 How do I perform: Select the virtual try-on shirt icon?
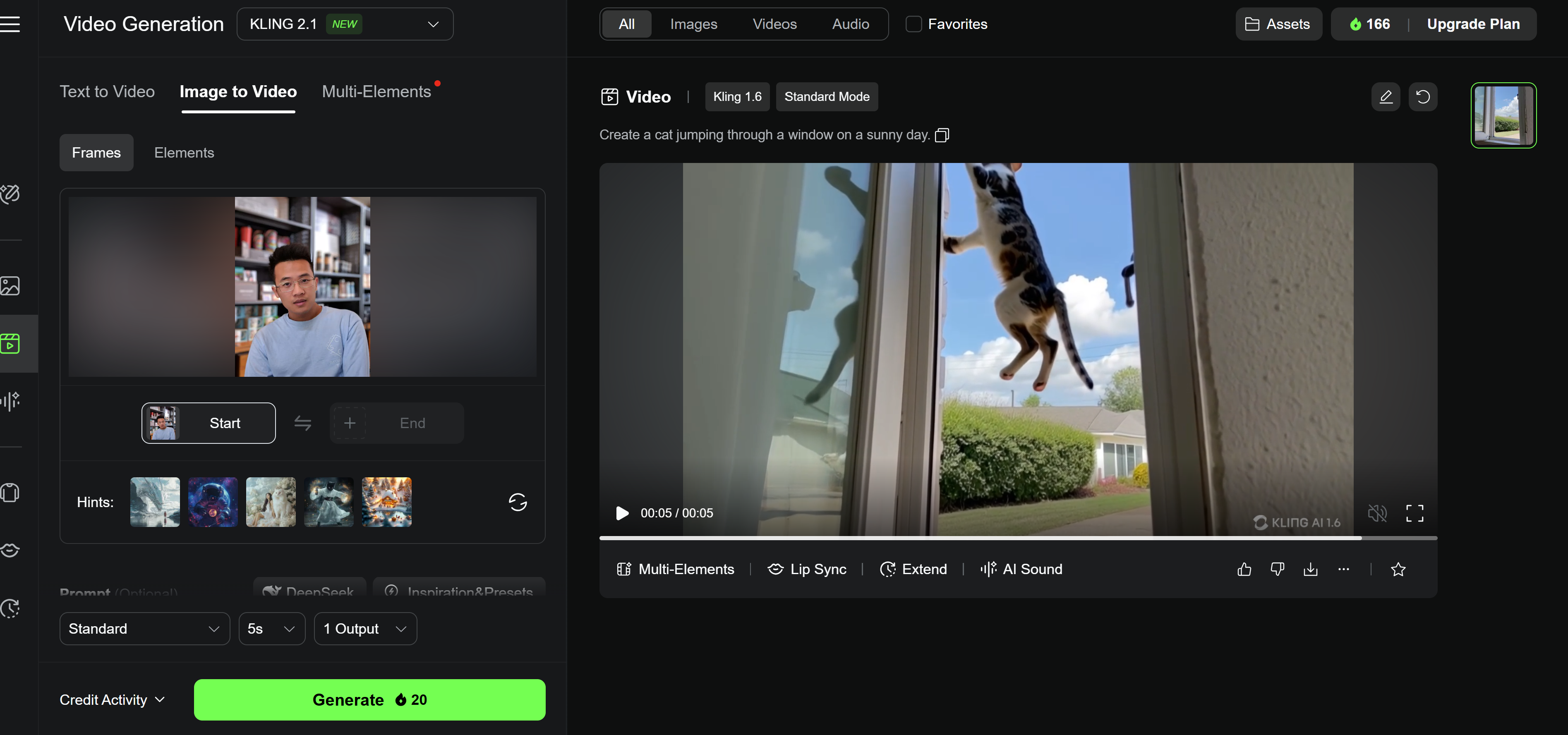point(10,493)
